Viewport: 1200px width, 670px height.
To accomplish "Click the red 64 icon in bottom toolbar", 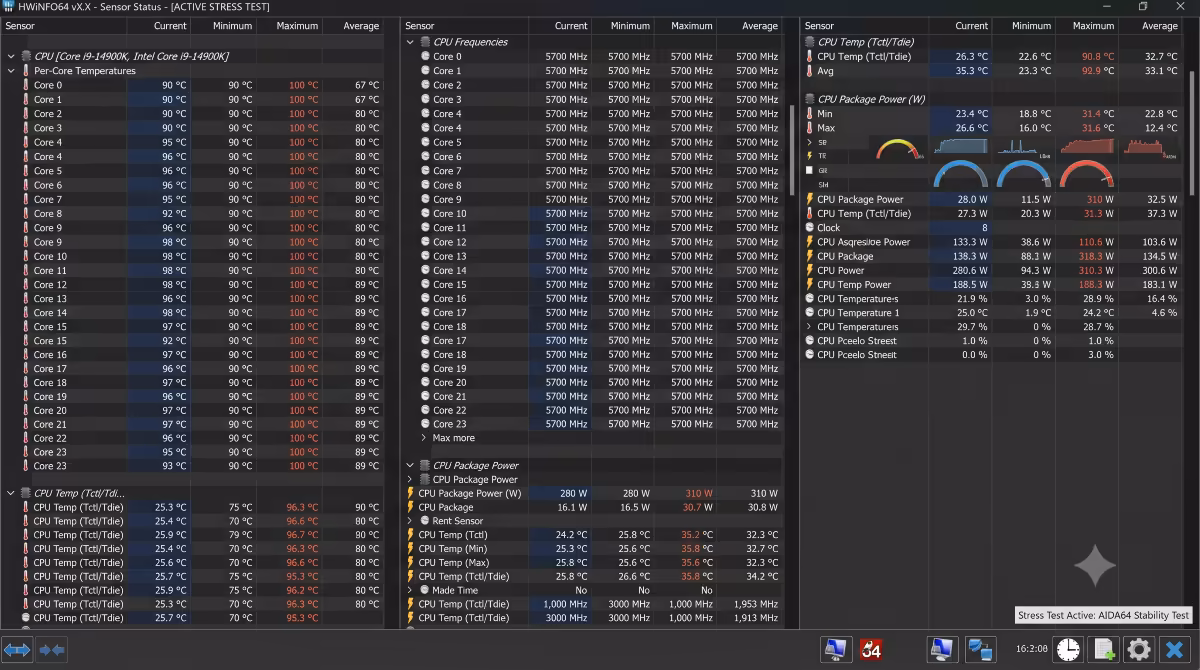I will [x=871, y=649].
